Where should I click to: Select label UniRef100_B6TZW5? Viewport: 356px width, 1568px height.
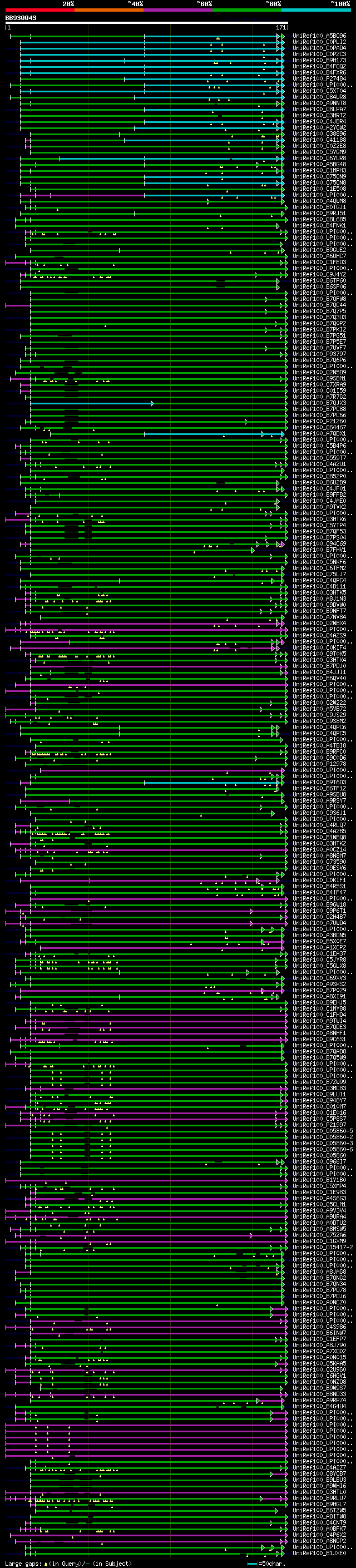[x=319, y=1510]
